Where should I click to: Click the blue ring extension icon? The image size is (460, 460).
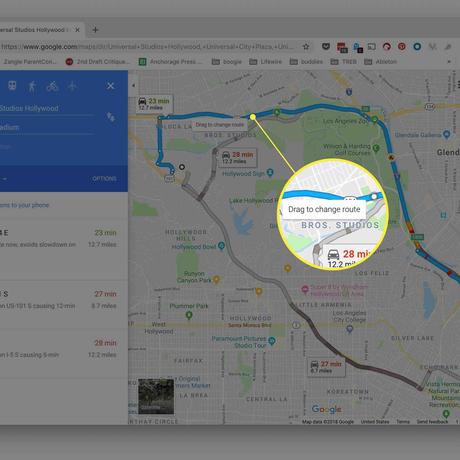pyautogui.click(x=417, y=47)
